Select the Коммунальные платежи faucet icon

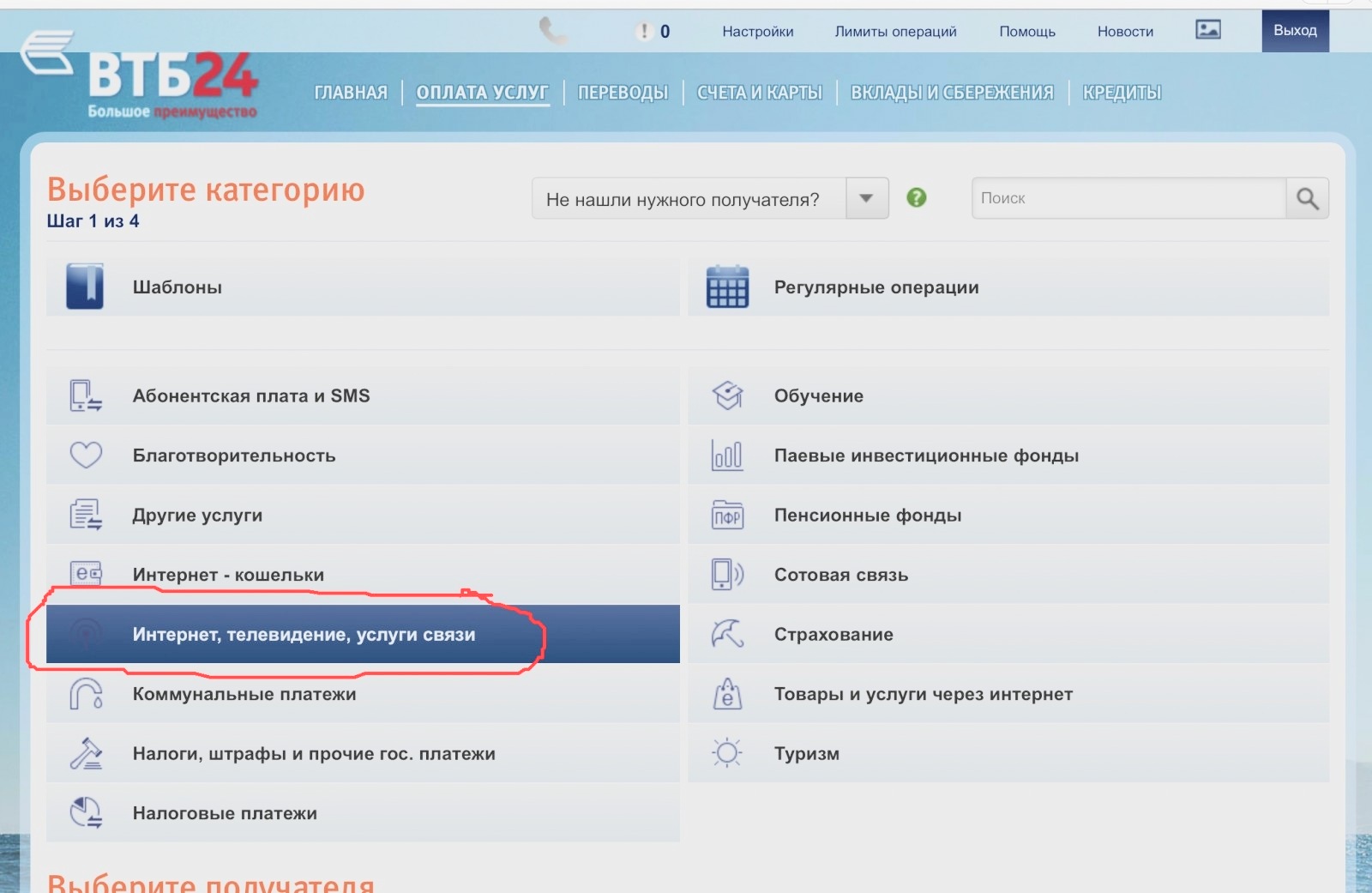point(85,694)
